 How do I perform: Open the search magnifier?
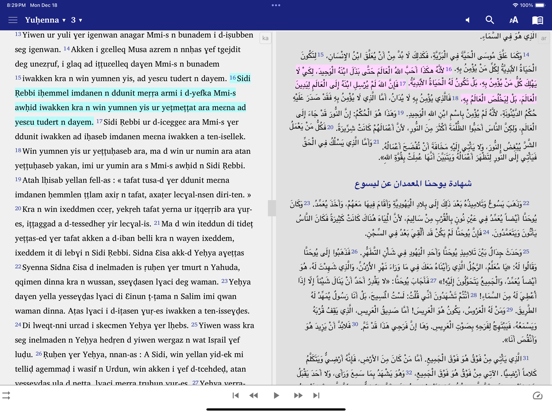click(x=489, y=20)
